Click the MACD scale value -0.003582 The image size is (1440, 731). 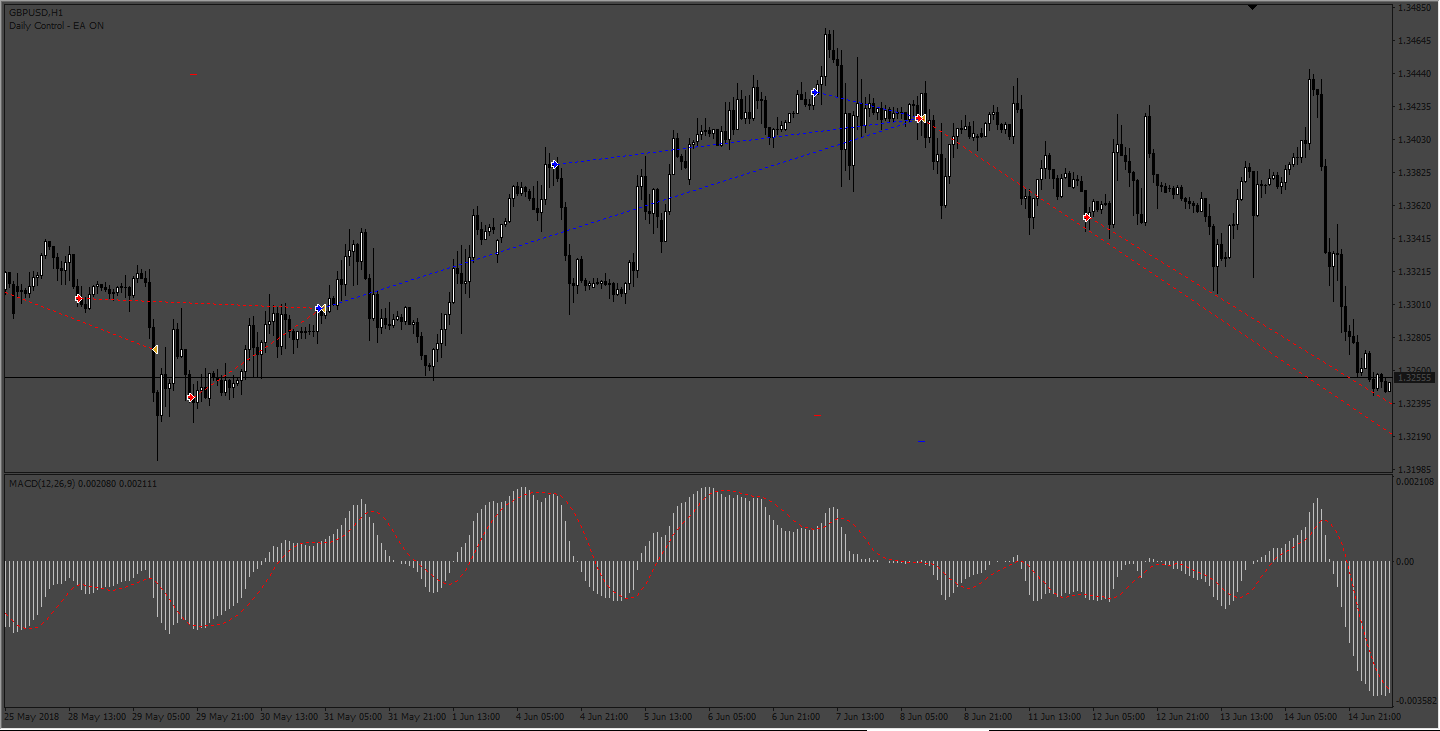1417,701
